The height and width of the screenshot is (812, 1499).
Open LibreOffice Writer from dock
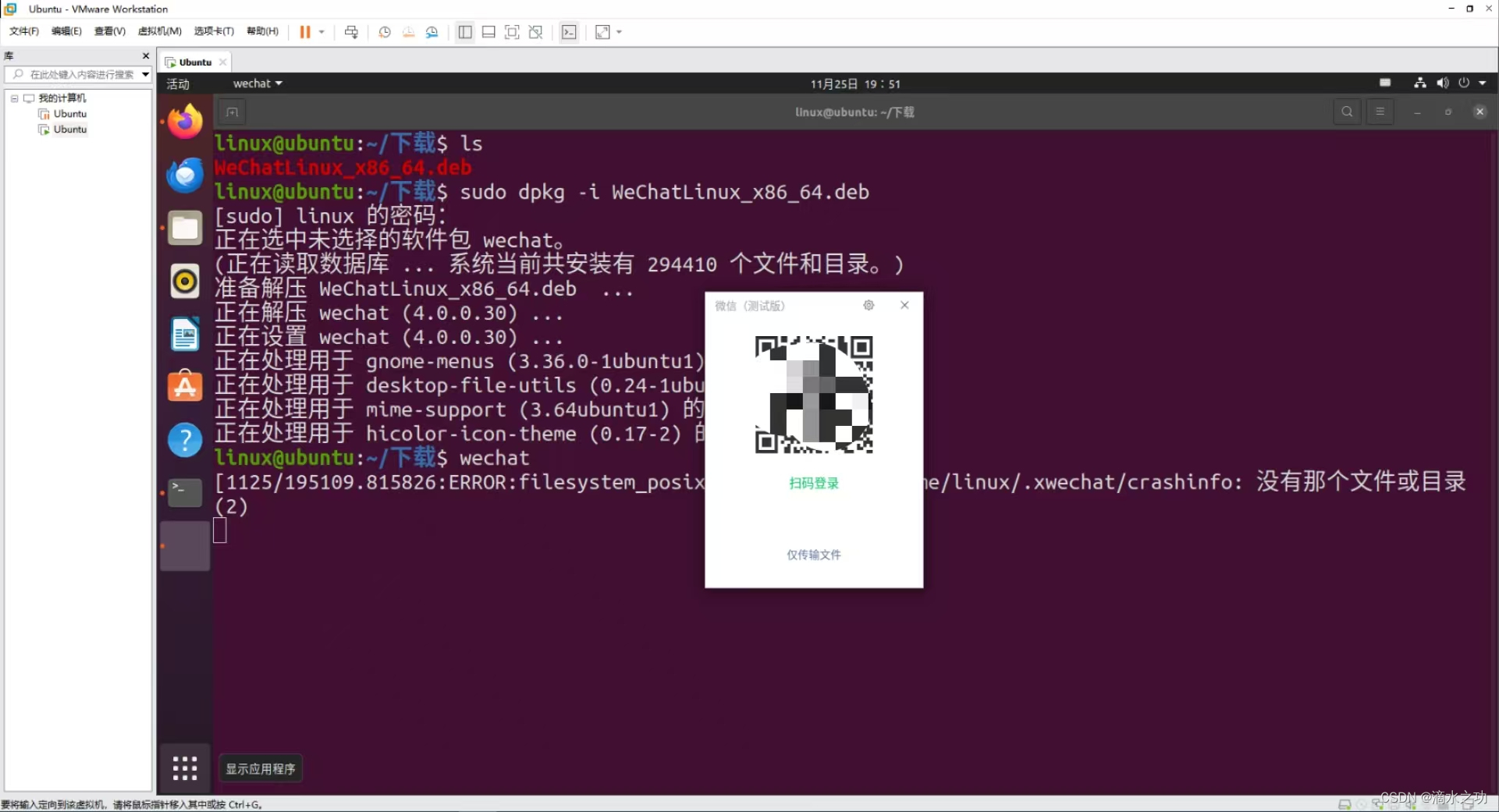coord(185,335)
